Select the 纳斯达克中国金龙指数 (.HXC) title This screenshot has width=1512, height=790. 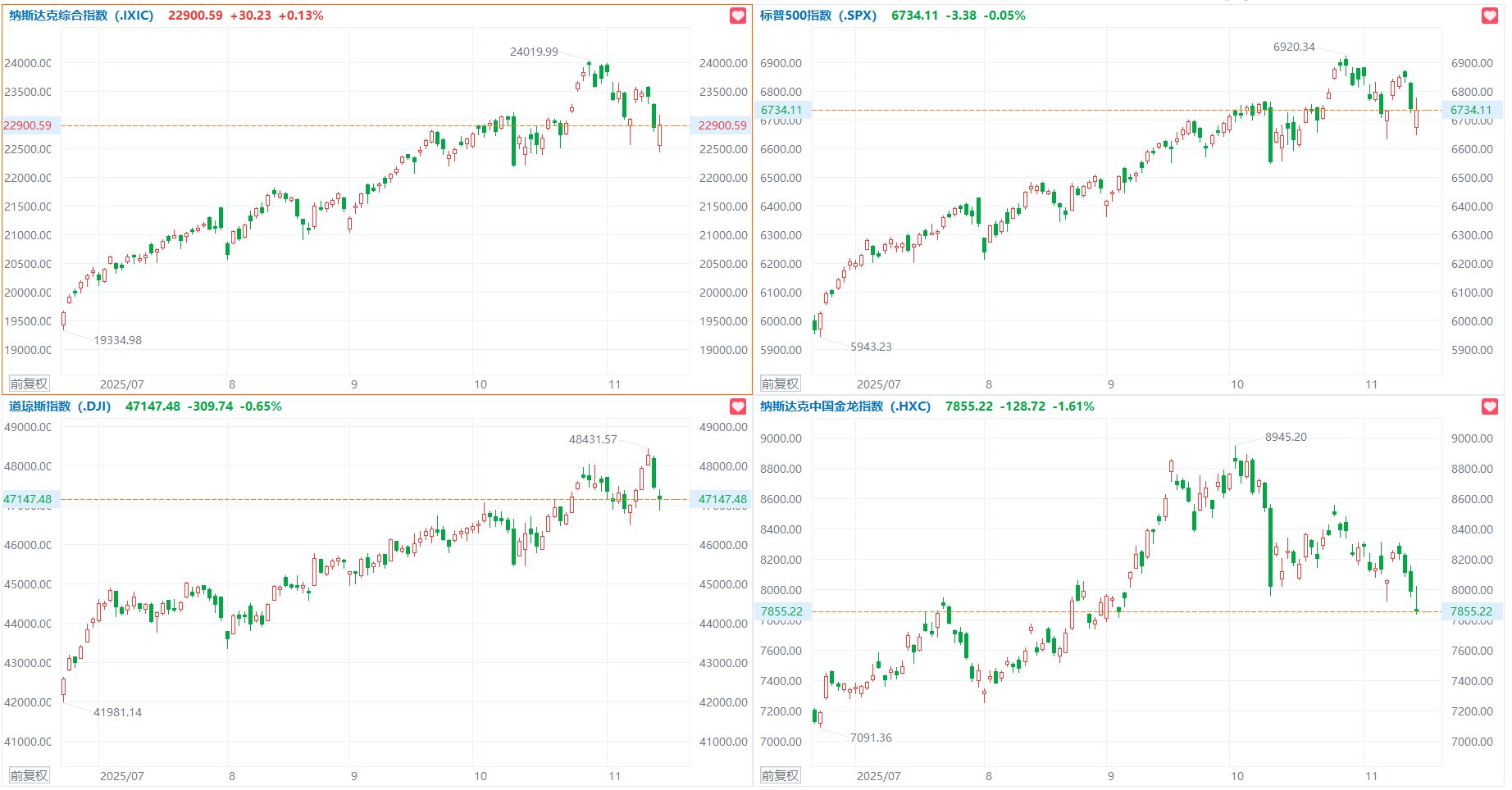click(x=845, y=406)
